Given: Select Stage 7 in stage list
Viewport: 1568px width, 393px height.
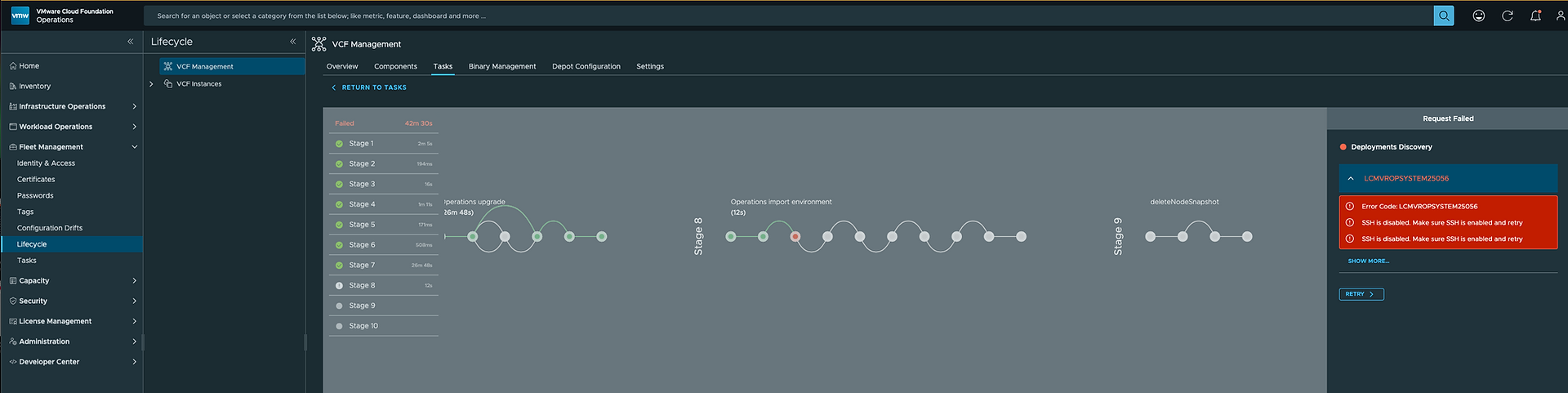Looking at the screenshot, I should (x=384, y=265).
